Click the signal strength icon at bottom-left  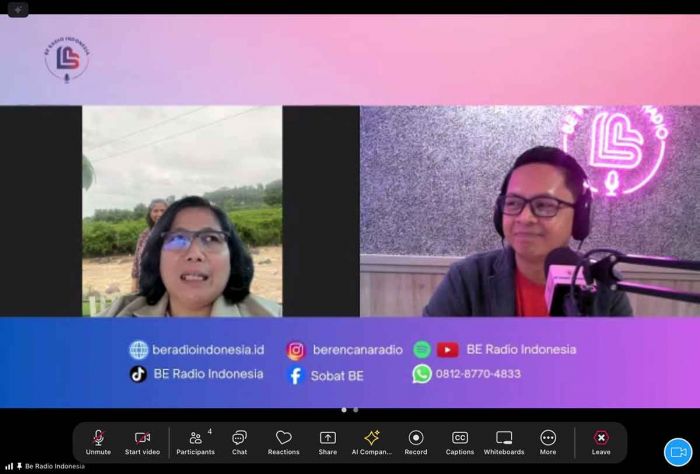(x=9, y=466)
